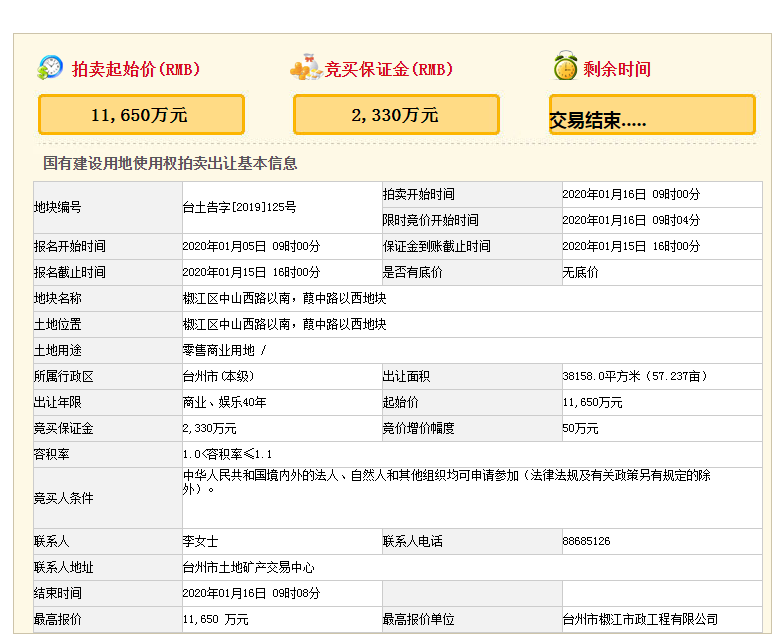The width and height of the screenshot is (781, 637).
Task: Click the 限时竞价开始时间 label cell
Action: (472, 220)
